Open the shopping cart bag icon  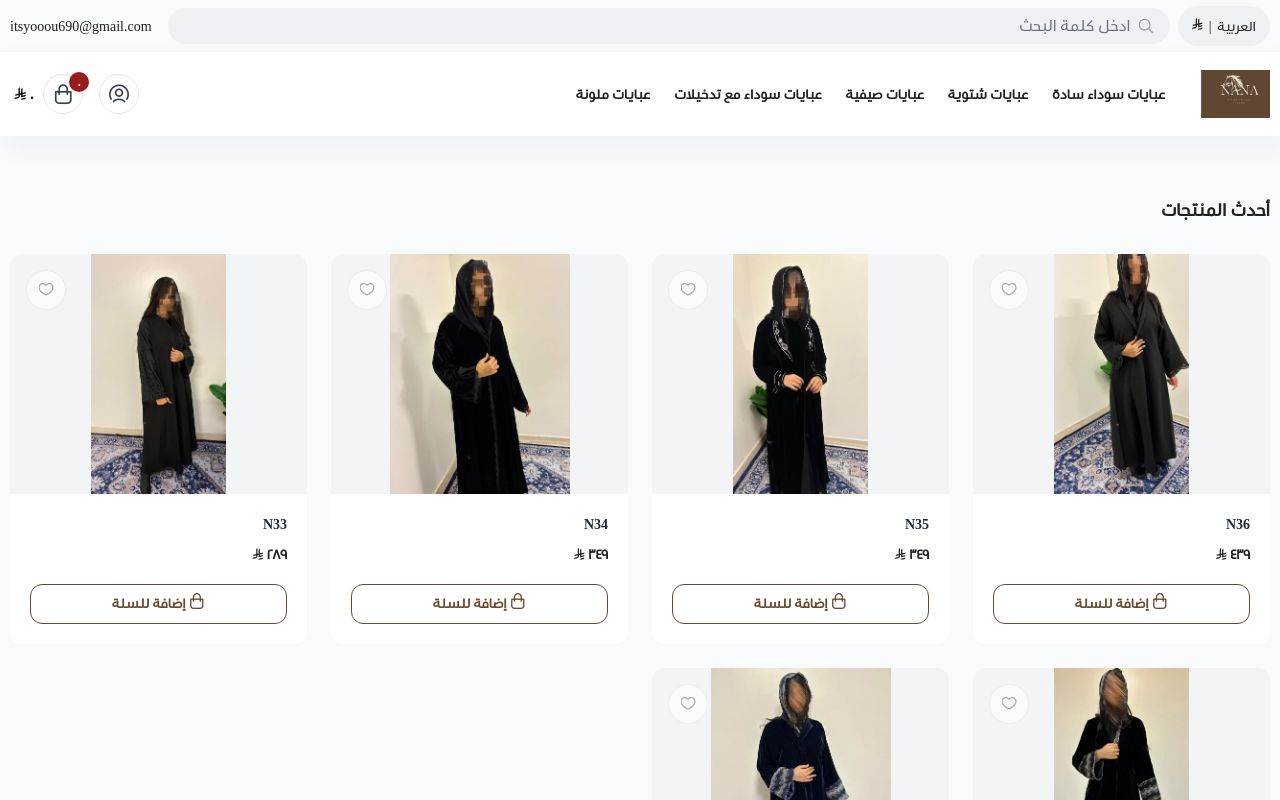(x=63, y=94)
